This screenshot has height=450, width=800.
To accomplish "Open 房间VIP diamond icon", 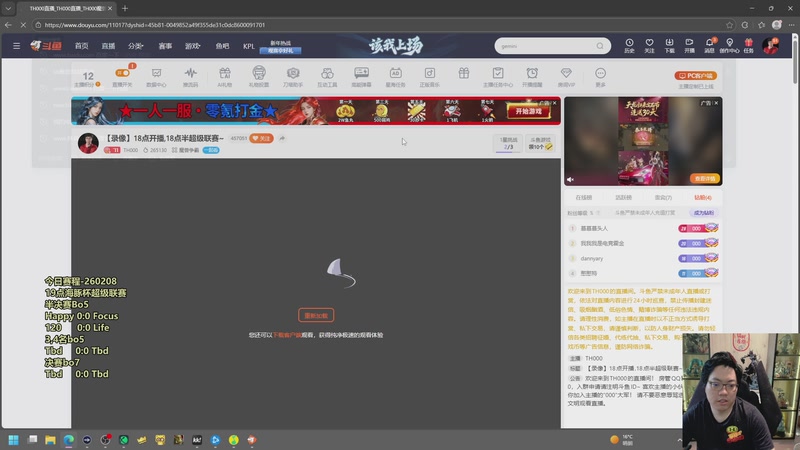I will 566,77.
